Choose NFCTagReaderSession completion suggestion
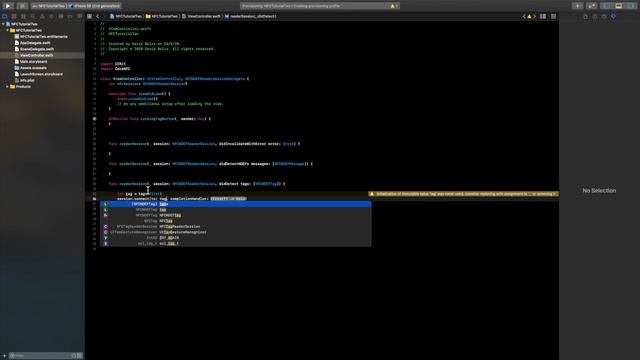Screen dimensions: 640x360 click(x=236, y=227)
